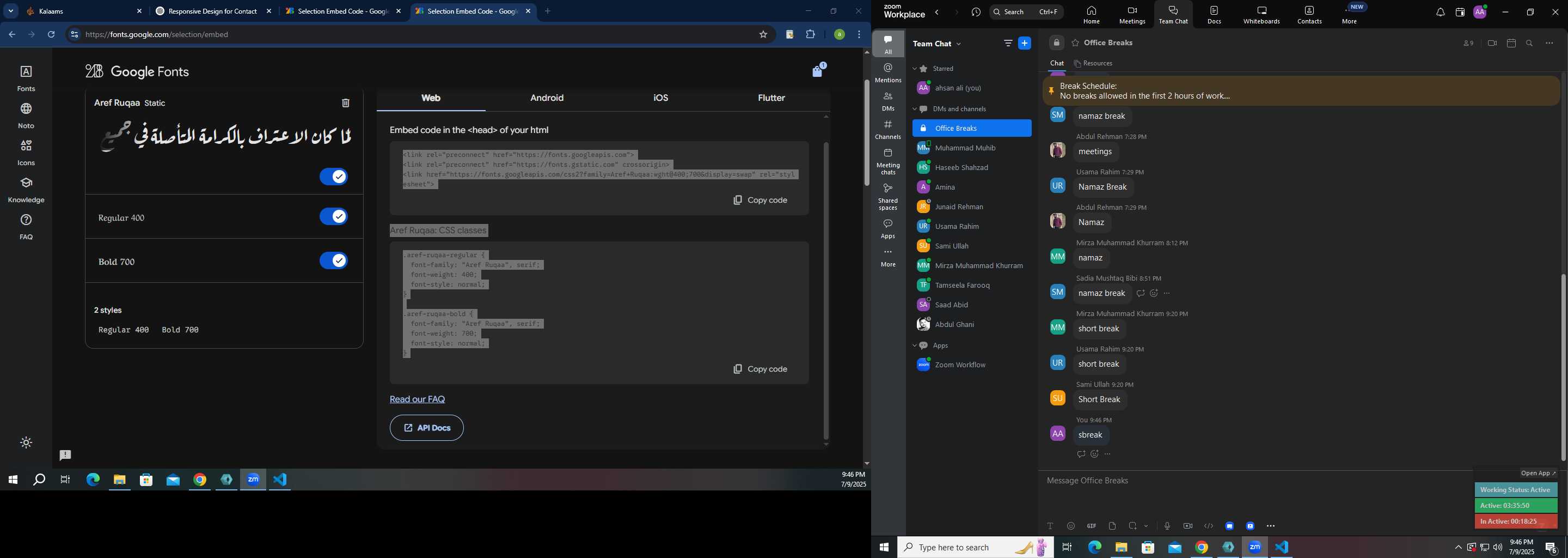Go to Zoom Whiteboards tab
1568x558 pixels.
pyautogui.click(x=1262, y=15)
